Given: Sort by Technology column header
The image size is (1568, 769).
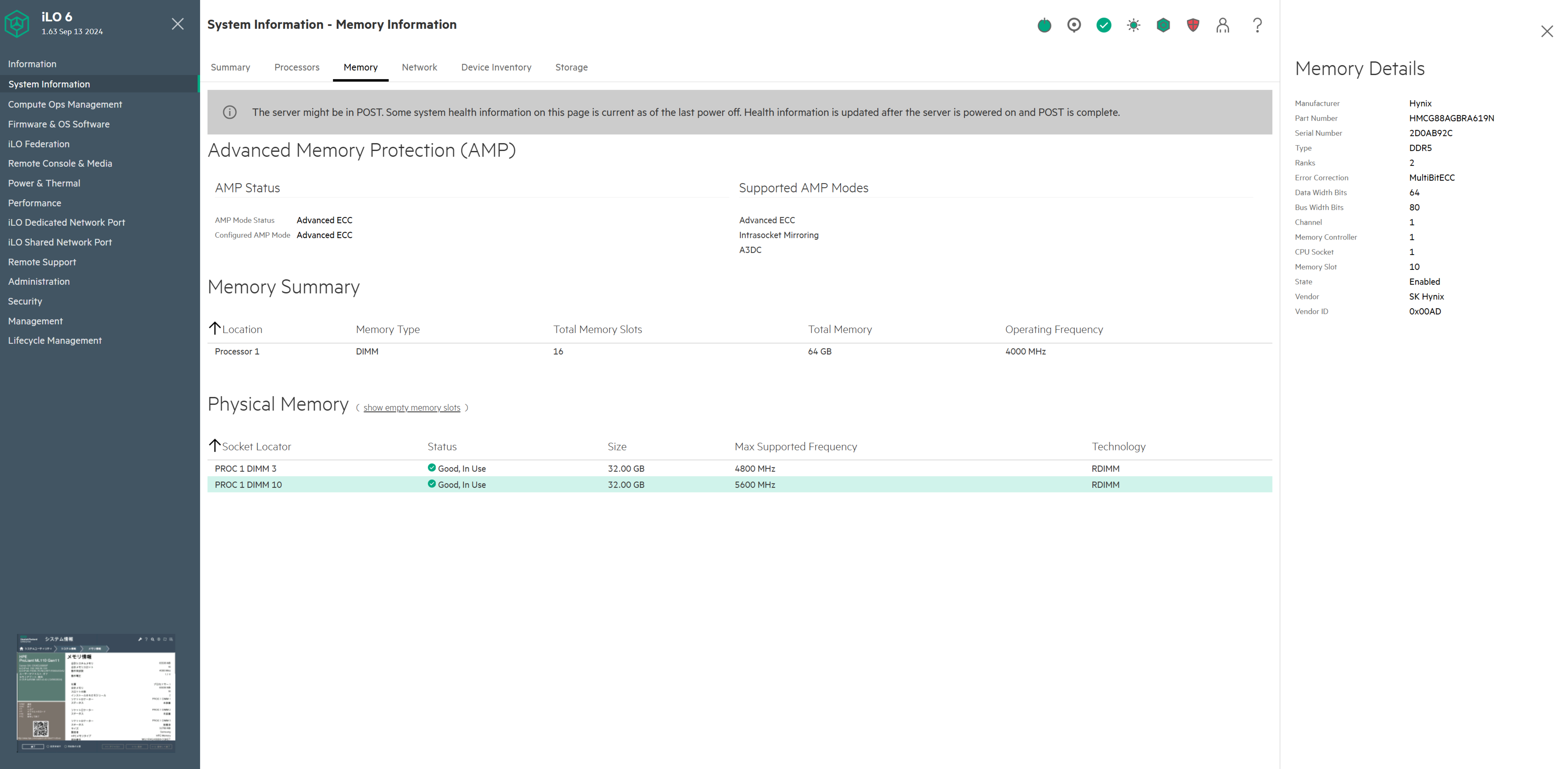Looking at the screenshot, I should 1118,446.
